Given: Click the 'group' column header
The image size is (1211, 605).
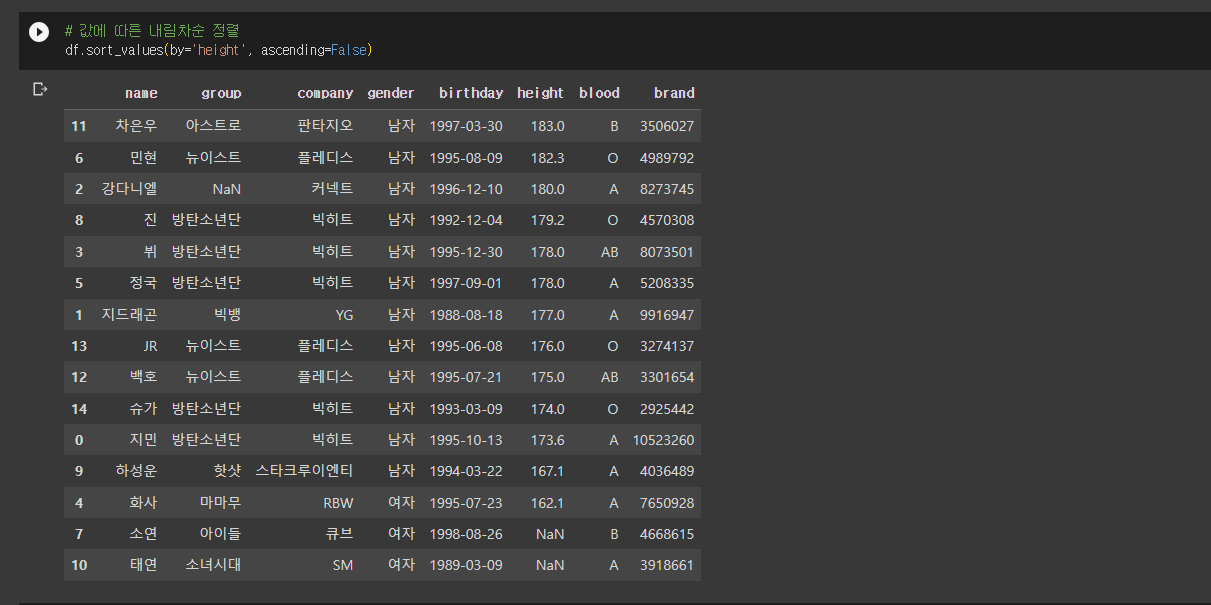Looking at the screenshot, I should point(221,93).
